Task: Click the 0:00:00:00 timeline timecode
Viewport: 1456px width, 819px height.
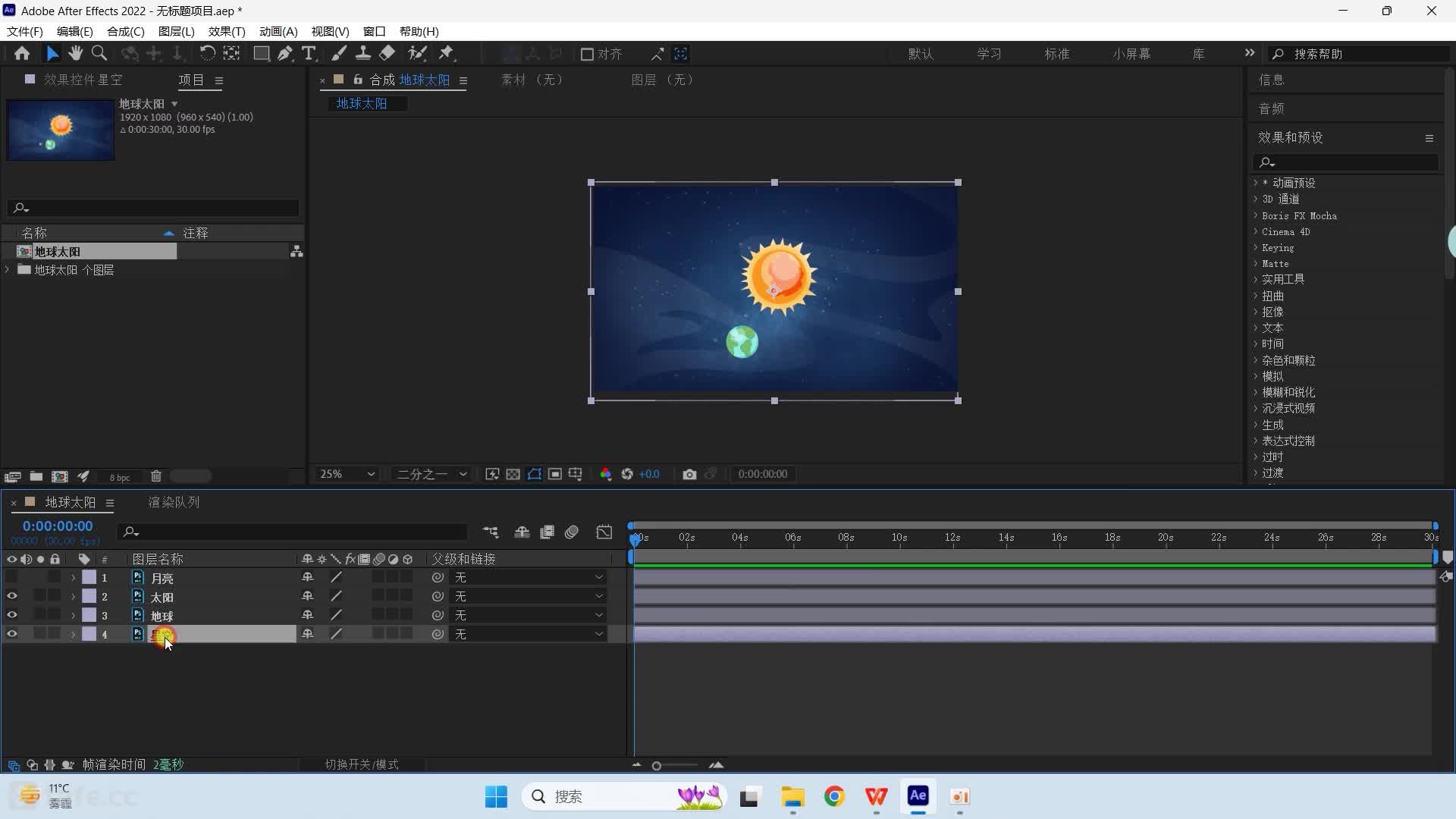Action: click(x=58, y=526)
